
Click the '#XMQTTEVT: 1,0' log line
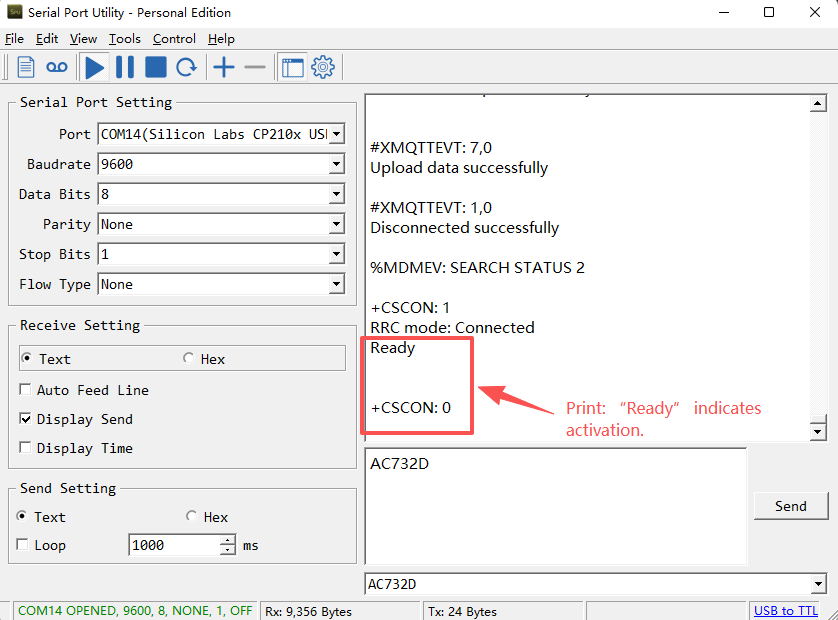click(x=431, y=207)
